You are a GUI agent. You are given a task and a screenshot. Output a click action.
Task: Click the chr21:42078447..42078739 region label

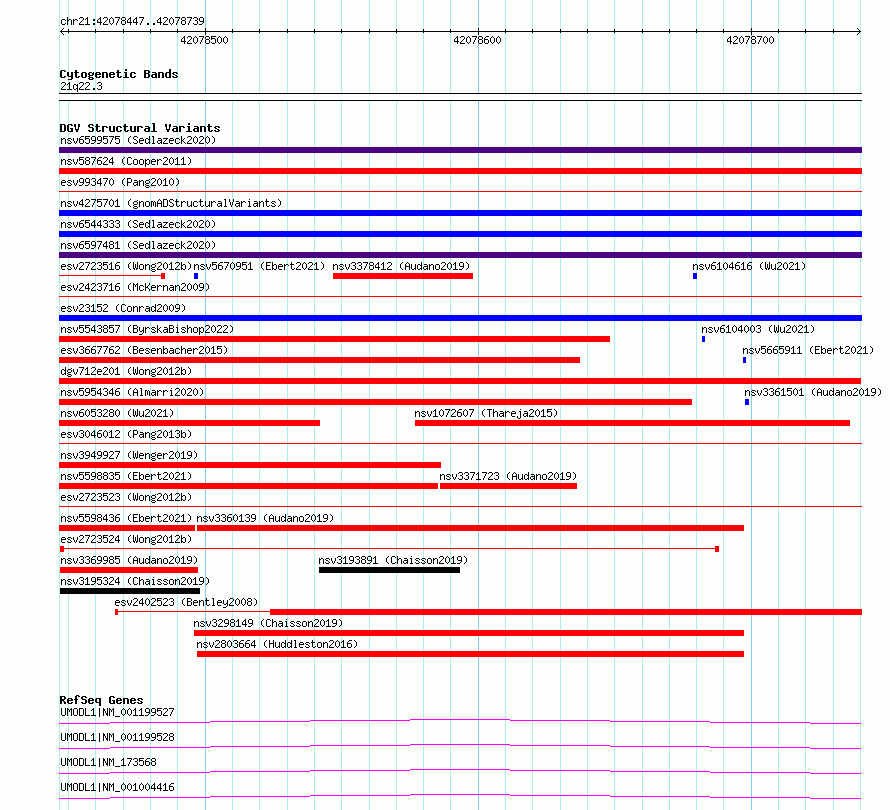tap(132, 21)
